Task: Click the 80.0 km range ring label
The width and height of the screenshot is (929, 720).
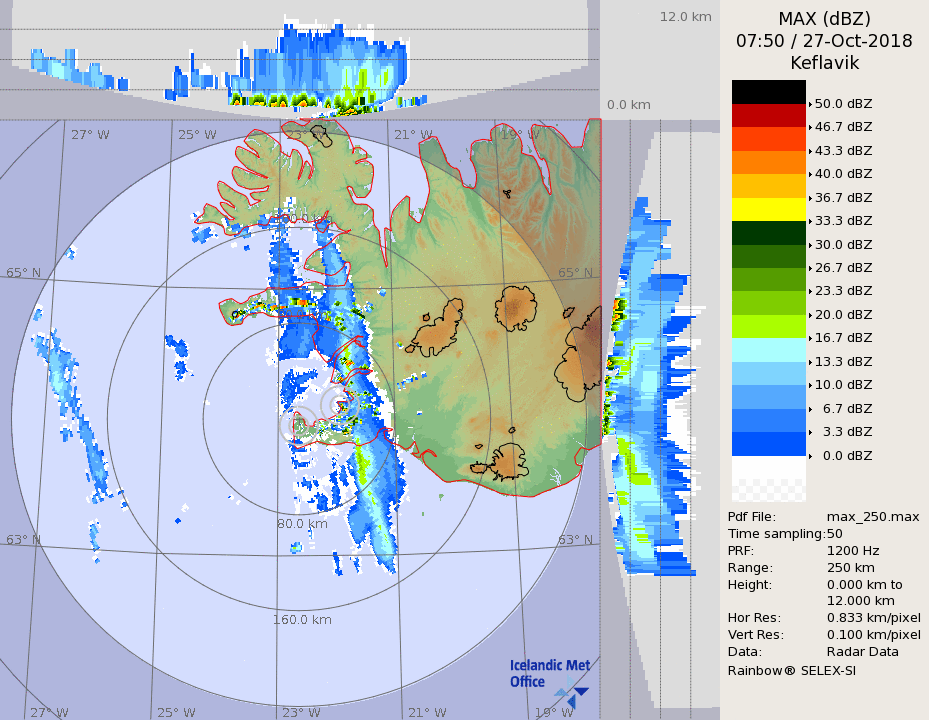Action: pos(302,523)
